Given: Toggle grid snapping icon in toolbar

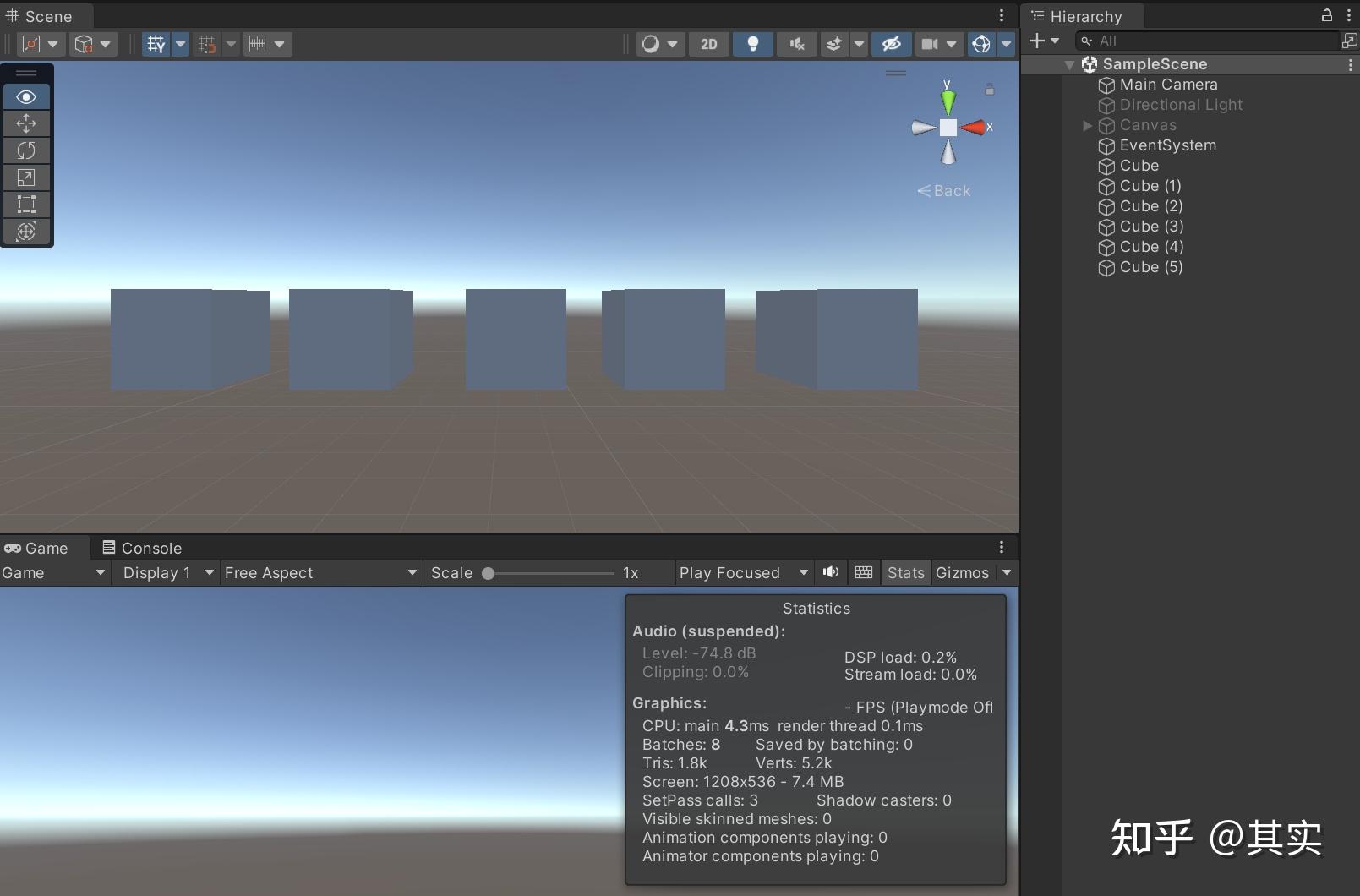Looking at the screenshot, I should (208, 44).
